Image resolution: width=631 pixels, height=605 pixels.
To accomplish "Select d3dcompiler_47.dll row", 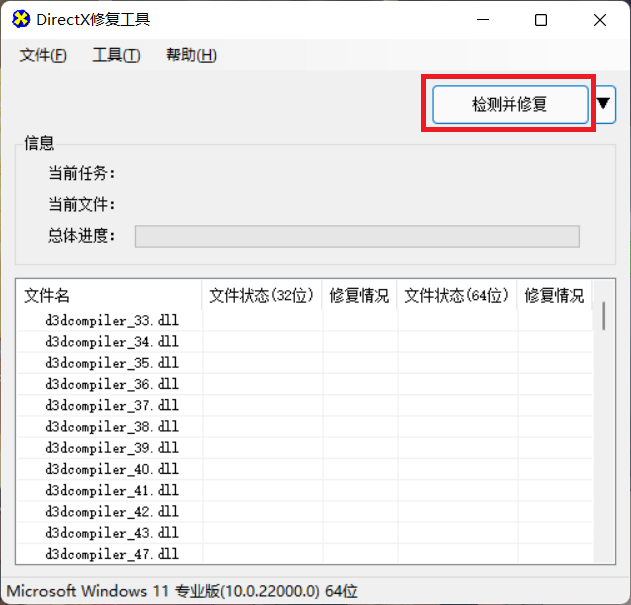I will pos(112,554).
